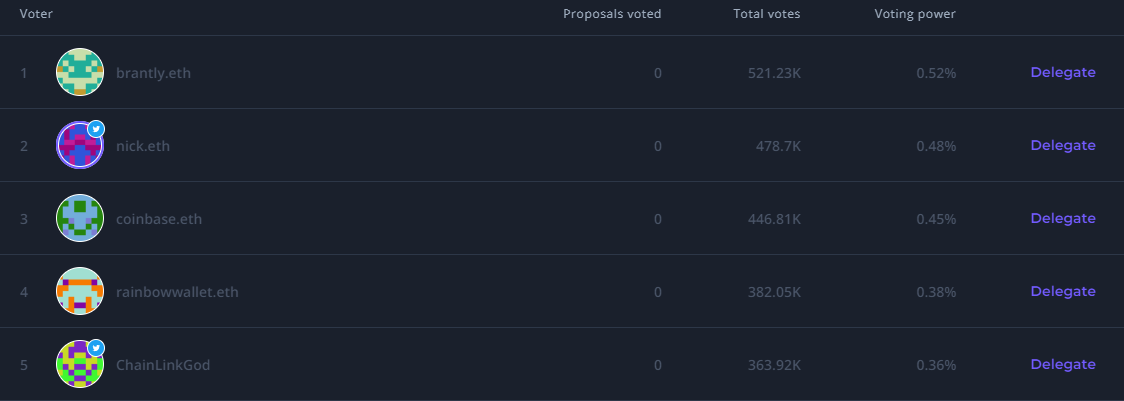Open ChainLinkGod's green-purple avatar
This screenshot has width=1124, height=401.
click(80, 364)
